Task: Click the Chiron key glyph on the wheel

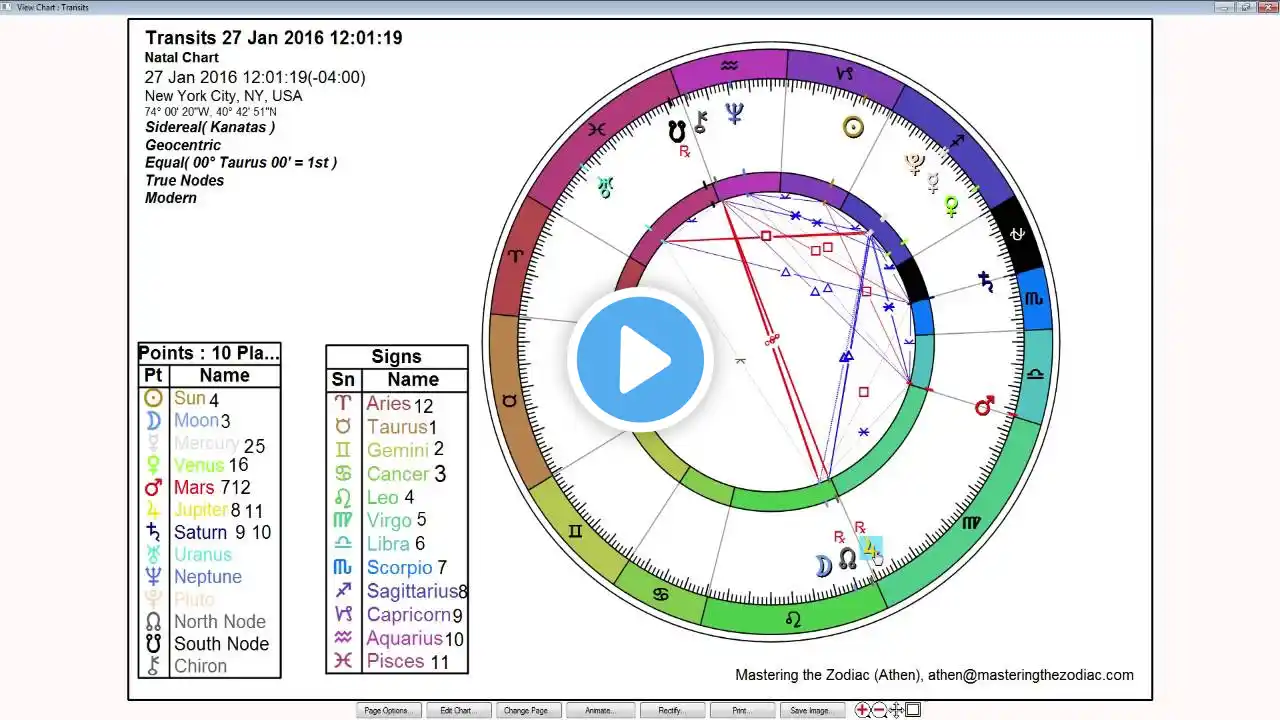Action: click(x=702, y=122)
